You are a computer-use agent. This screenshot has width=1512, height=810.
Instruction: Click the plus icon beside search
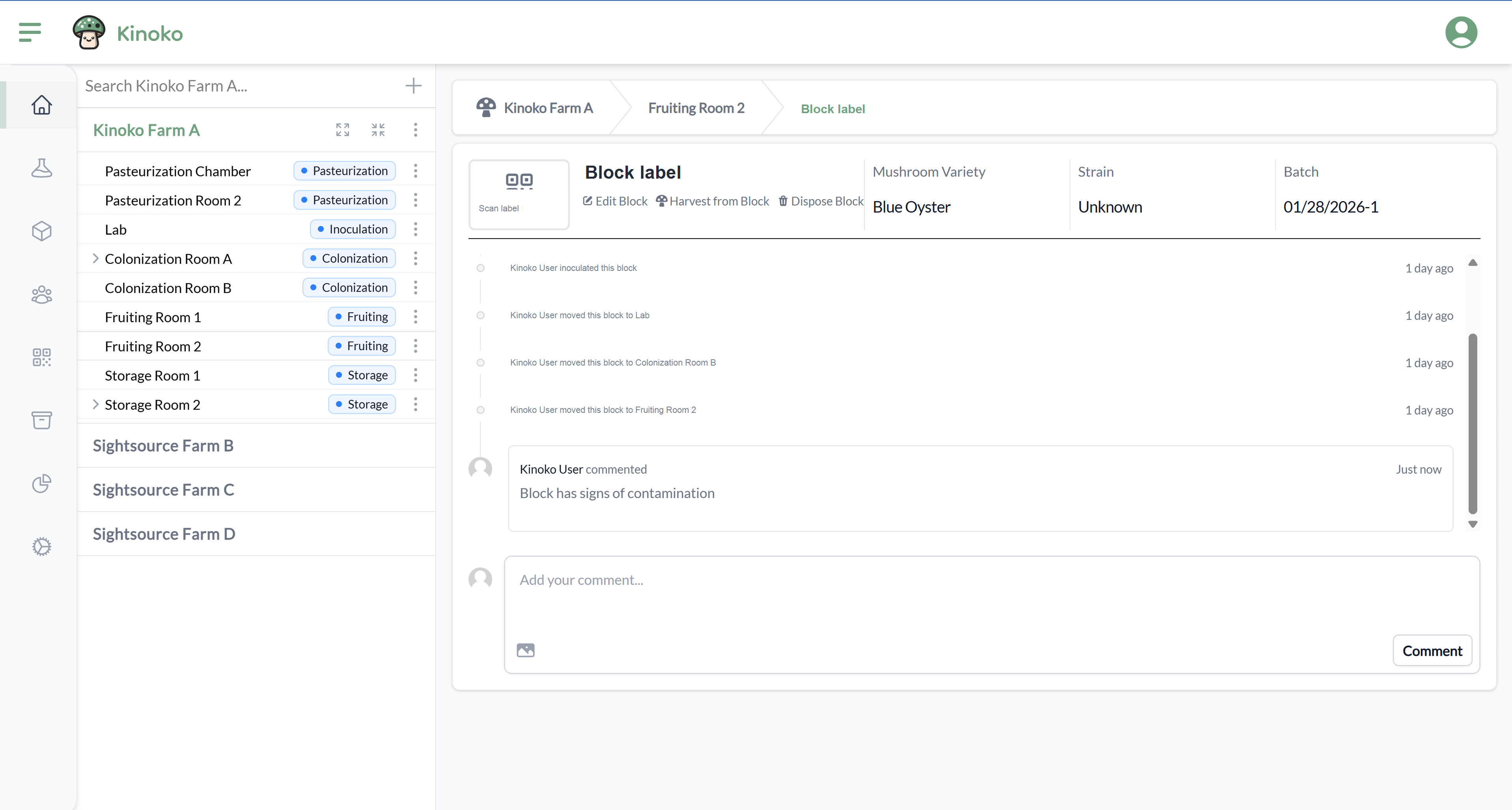(x=413, y=86)
